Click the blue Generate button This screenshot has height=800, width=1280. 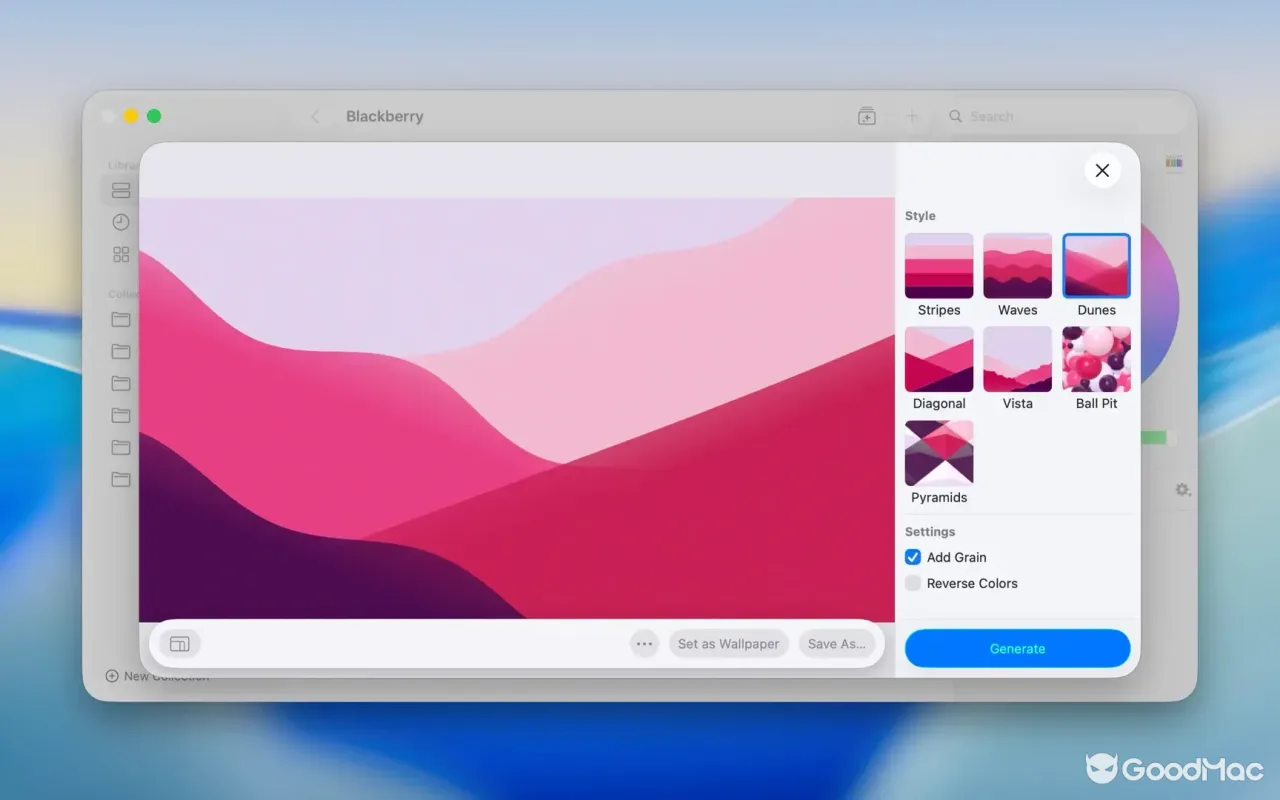1018,648
